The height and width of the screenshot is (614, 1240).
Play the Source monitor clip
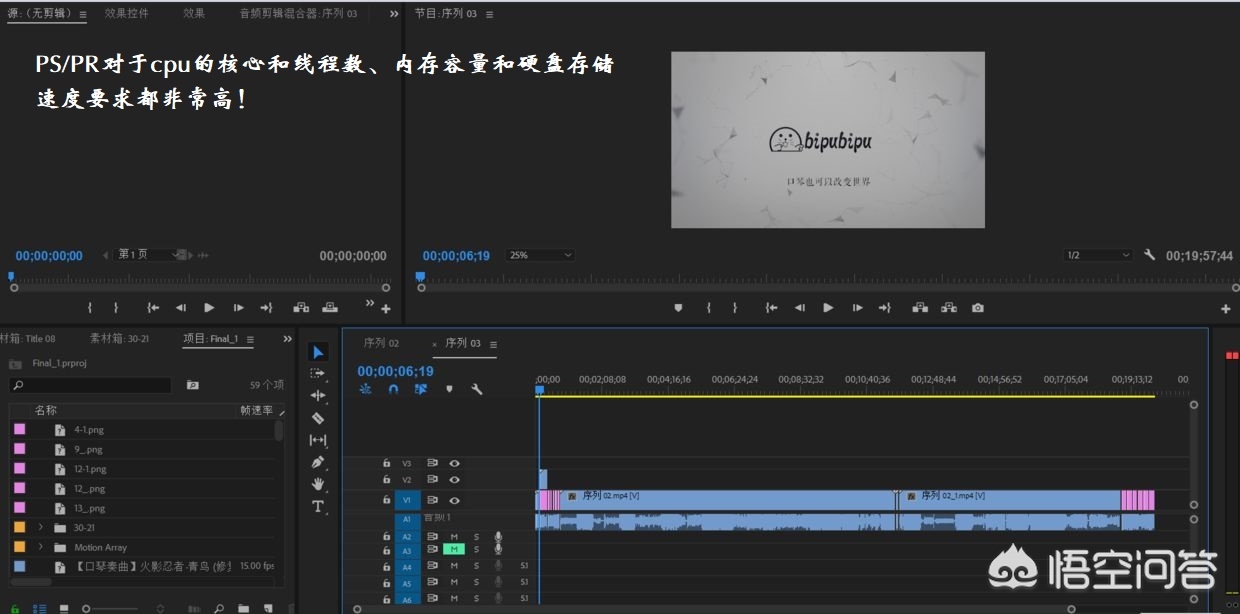[x=209, y=308]
